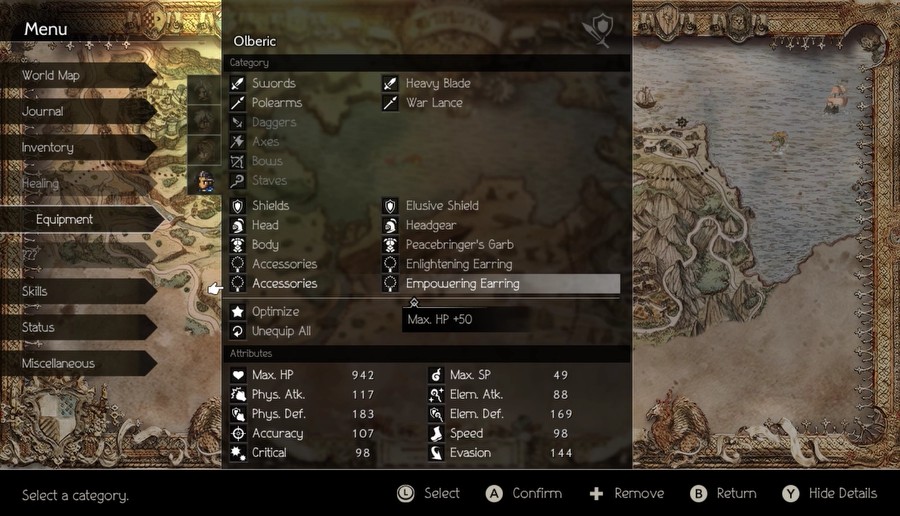This screenshot has height=516, width=900.
Task: Choose the highlighted Empowering Earring slot
Action: coord(501,284)
